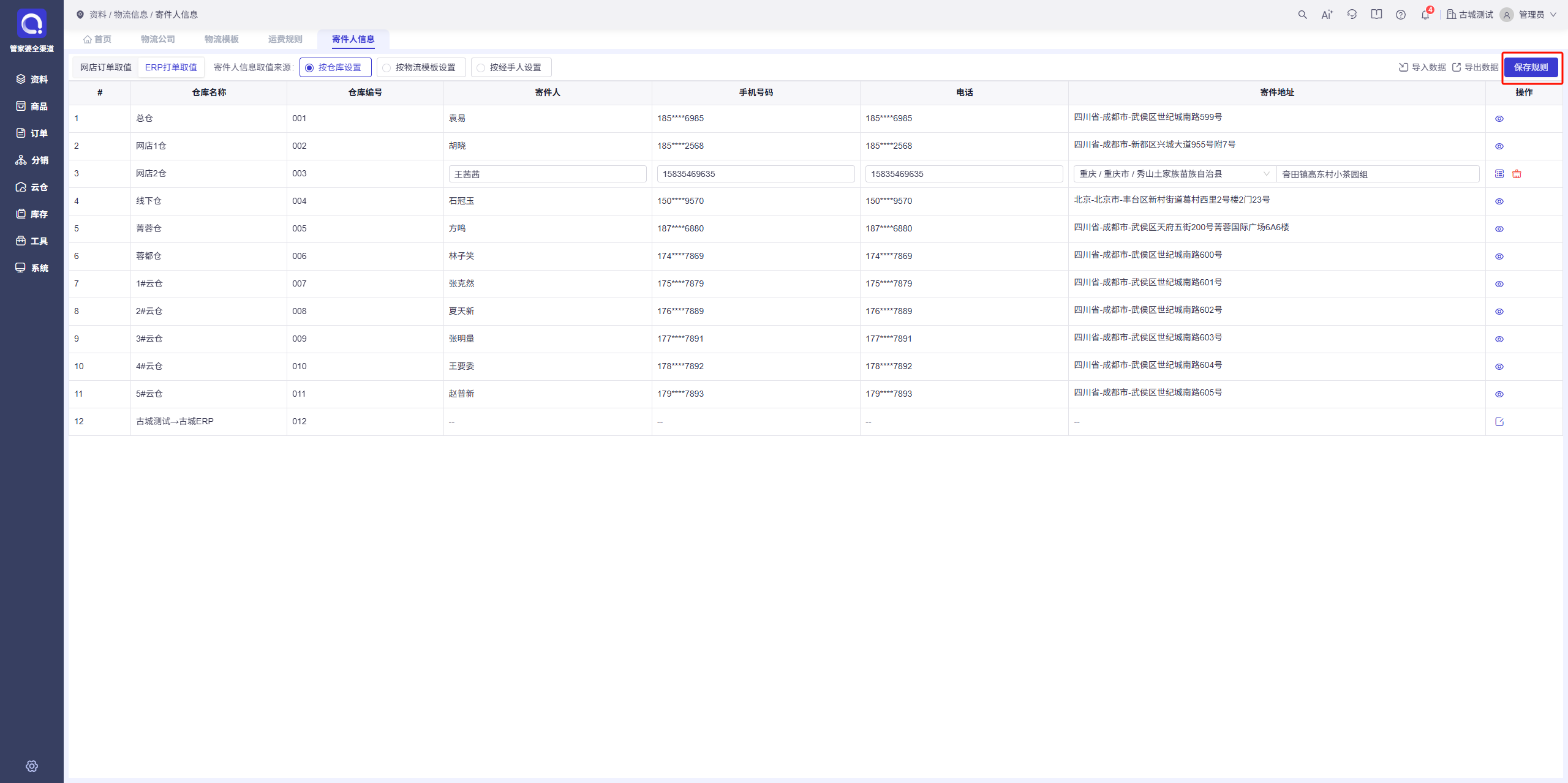The image size is (1568, 783).
Task: Select the 按物流模板设置 radio option
Action: point(421,67)
